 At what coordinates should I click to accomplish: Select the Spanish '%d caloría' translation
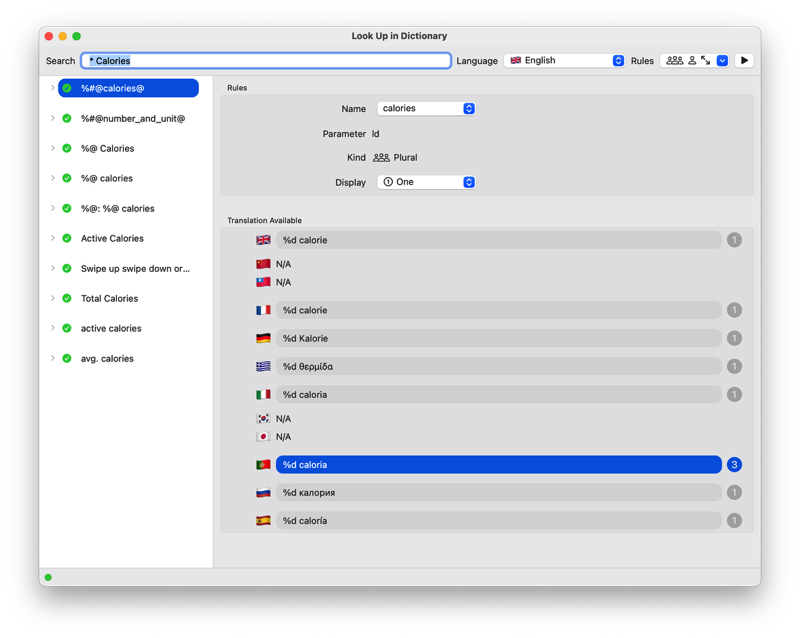tap(498, 521)
